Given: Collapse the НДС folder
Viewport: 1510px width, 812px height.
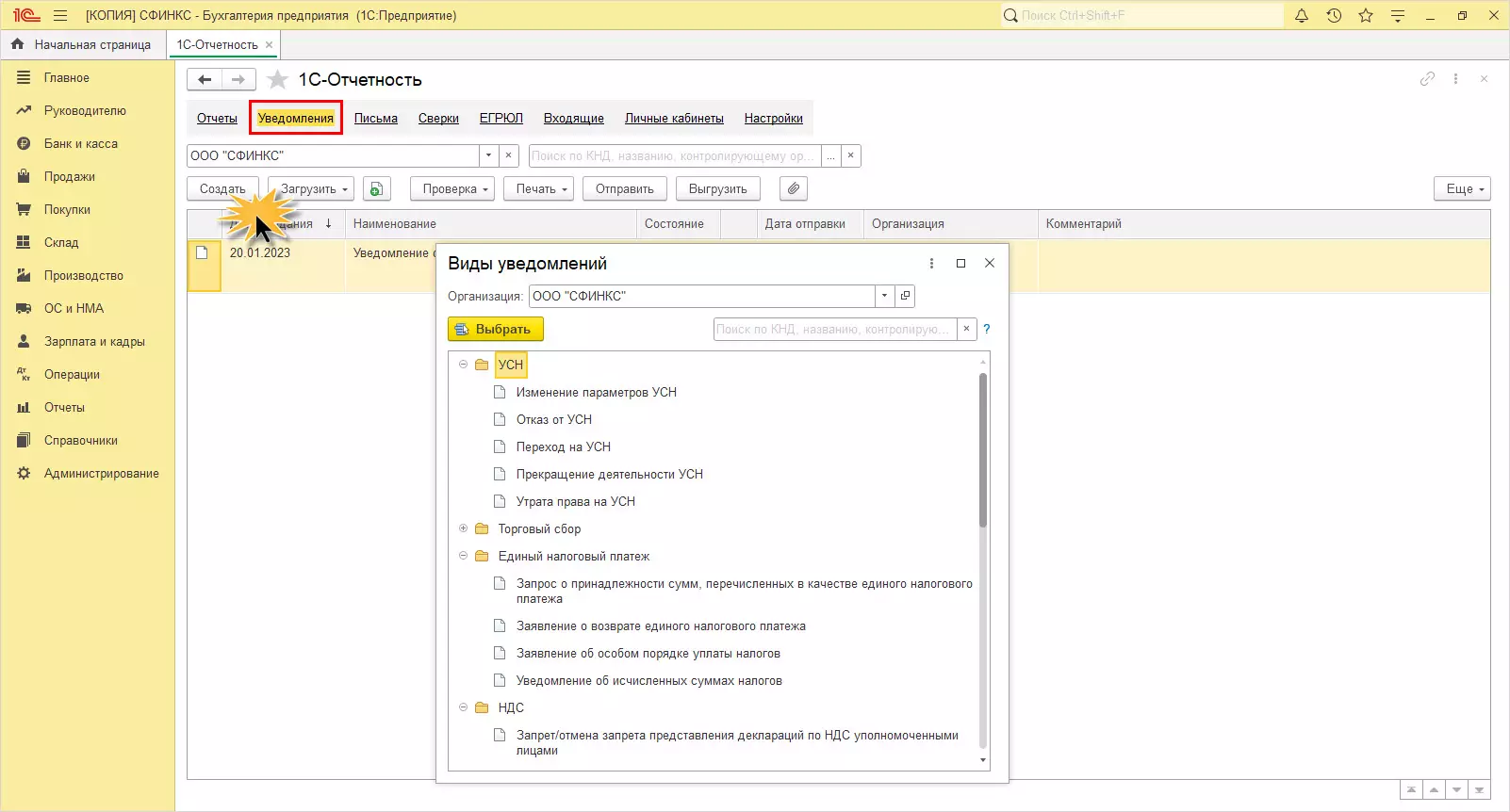Looking at the screenshot, I should click(x=463, y=707).
